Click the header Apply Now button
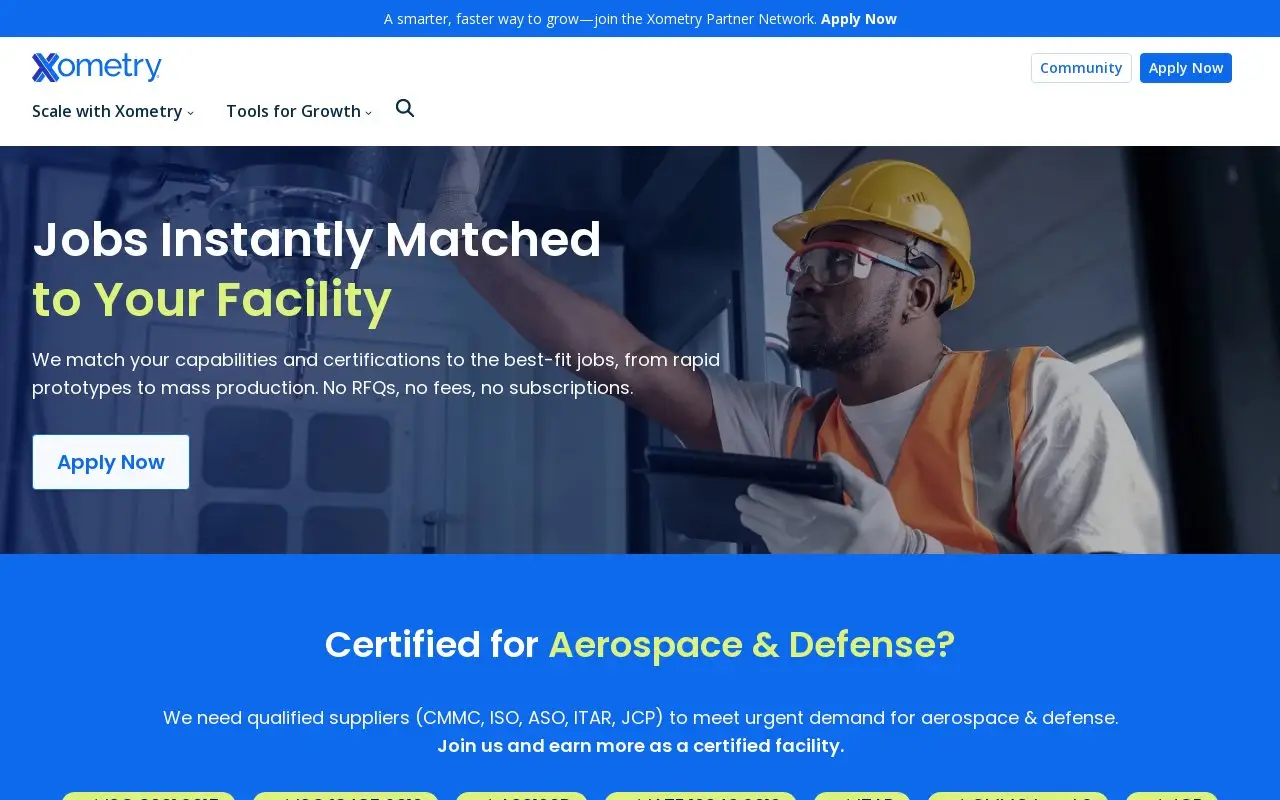The width and height of the screenshot is (1280, 800). tap(1186, 68)
